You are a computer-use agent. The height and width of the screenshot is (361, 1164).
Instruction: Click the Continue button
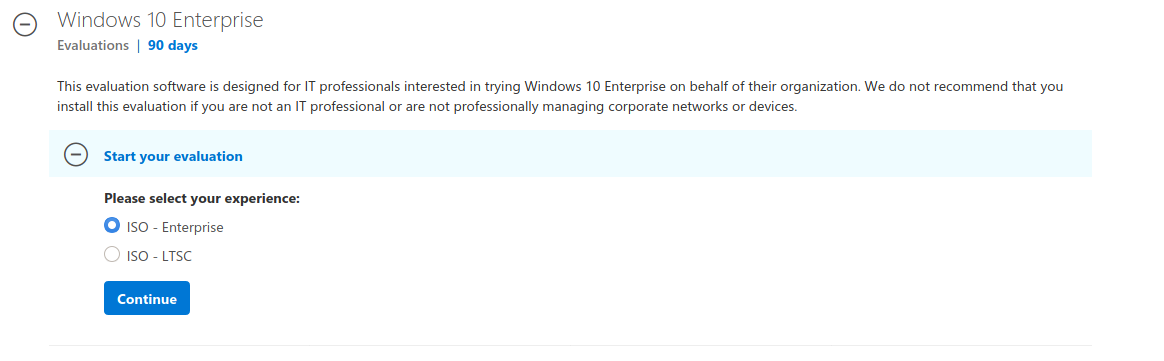pos(147,298)
